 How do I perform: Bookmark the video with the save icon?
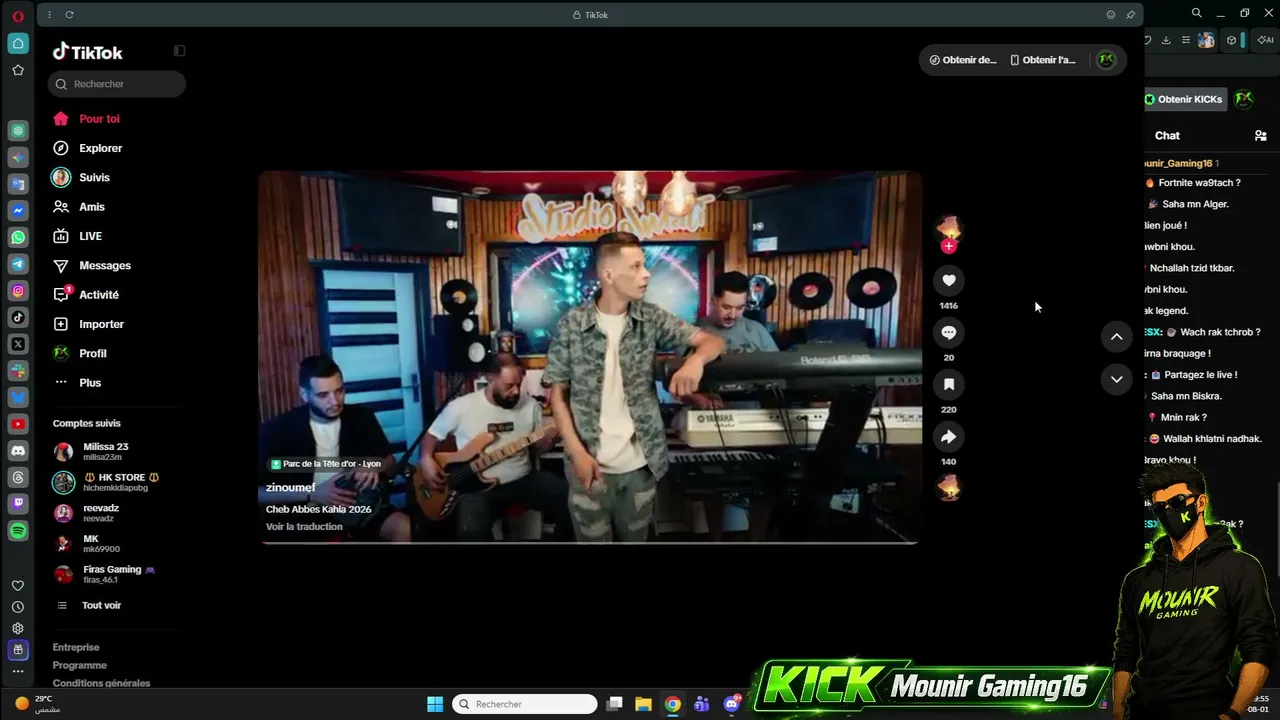click(949, 384)
